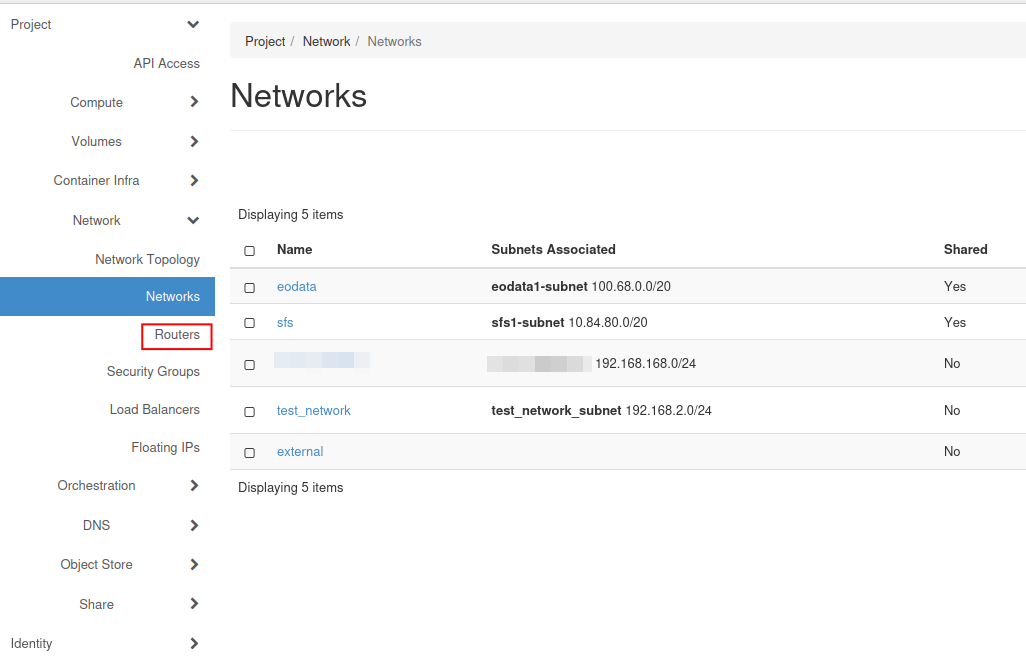Open Security Groups page

[153, 372]
